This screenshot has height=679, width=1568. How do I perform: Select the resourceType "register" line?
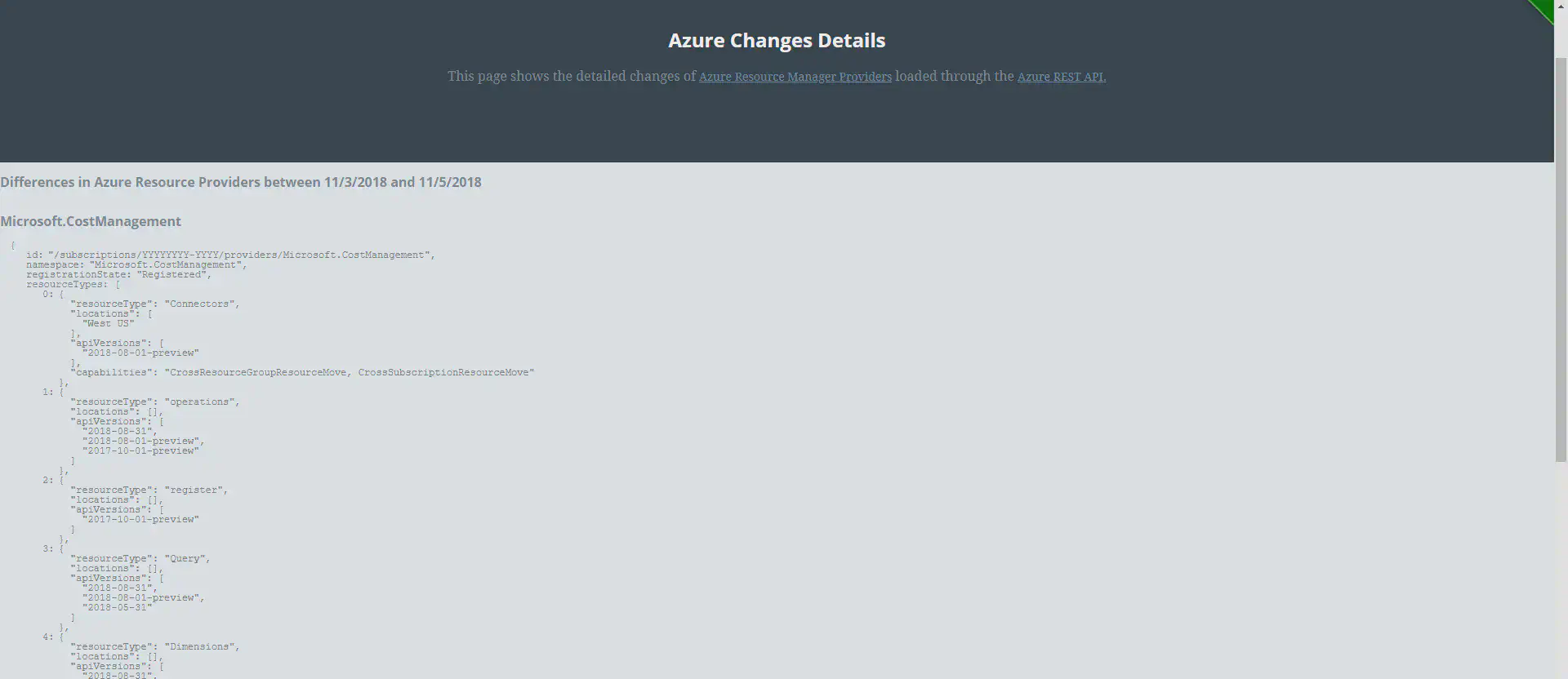point(149,490)
